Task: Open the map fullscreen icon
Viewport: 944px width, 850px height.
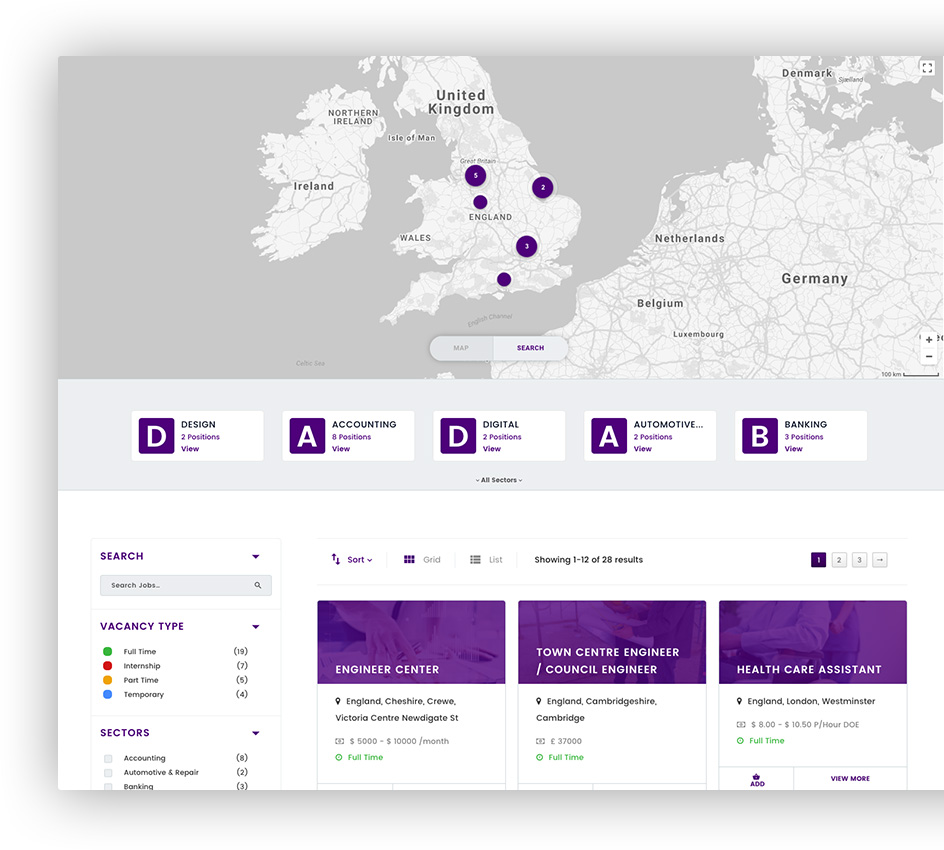Action: 927,67
